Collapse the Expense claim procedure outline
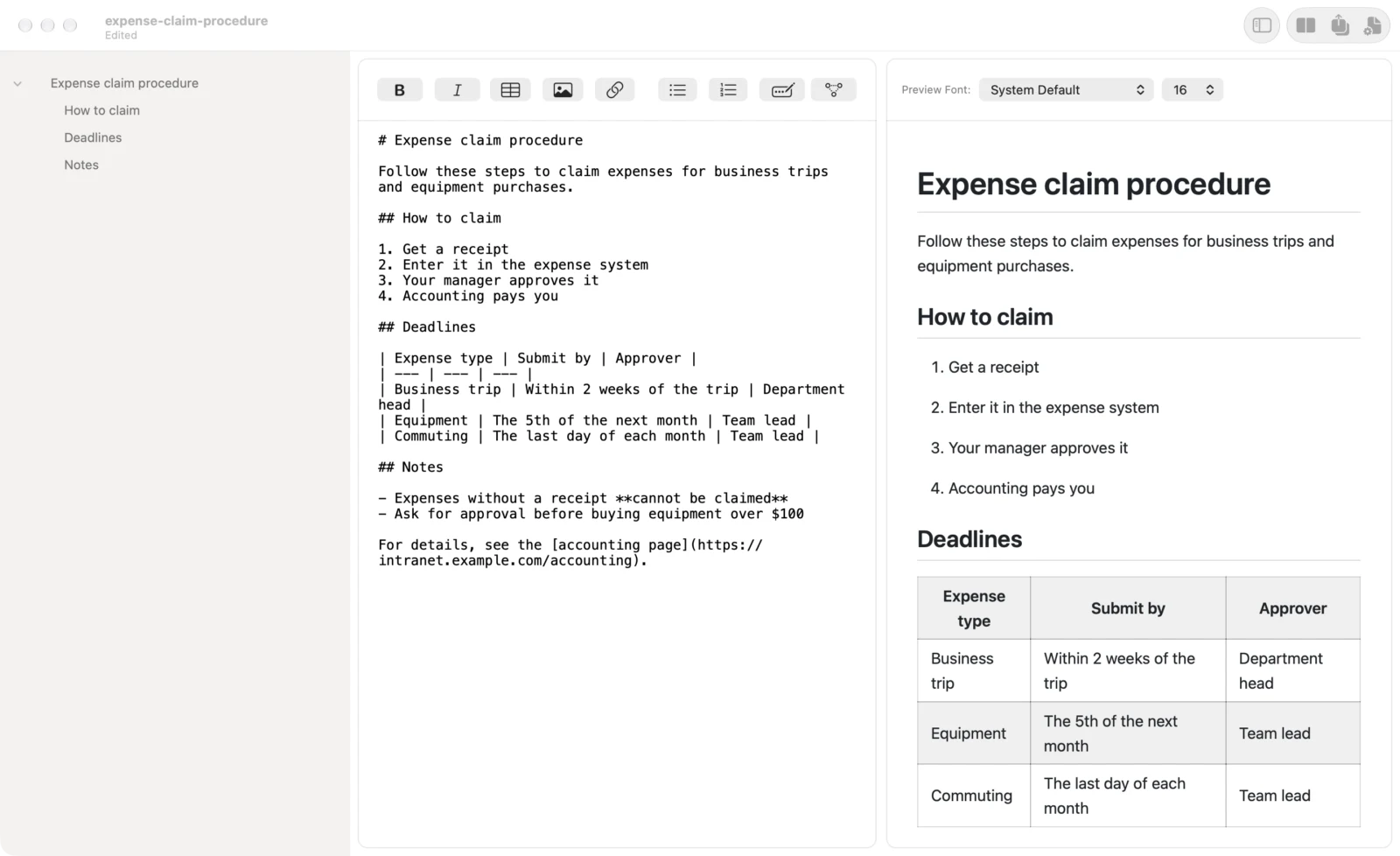The height and width of the screenshot is (856, 1400). pos(17,84)
